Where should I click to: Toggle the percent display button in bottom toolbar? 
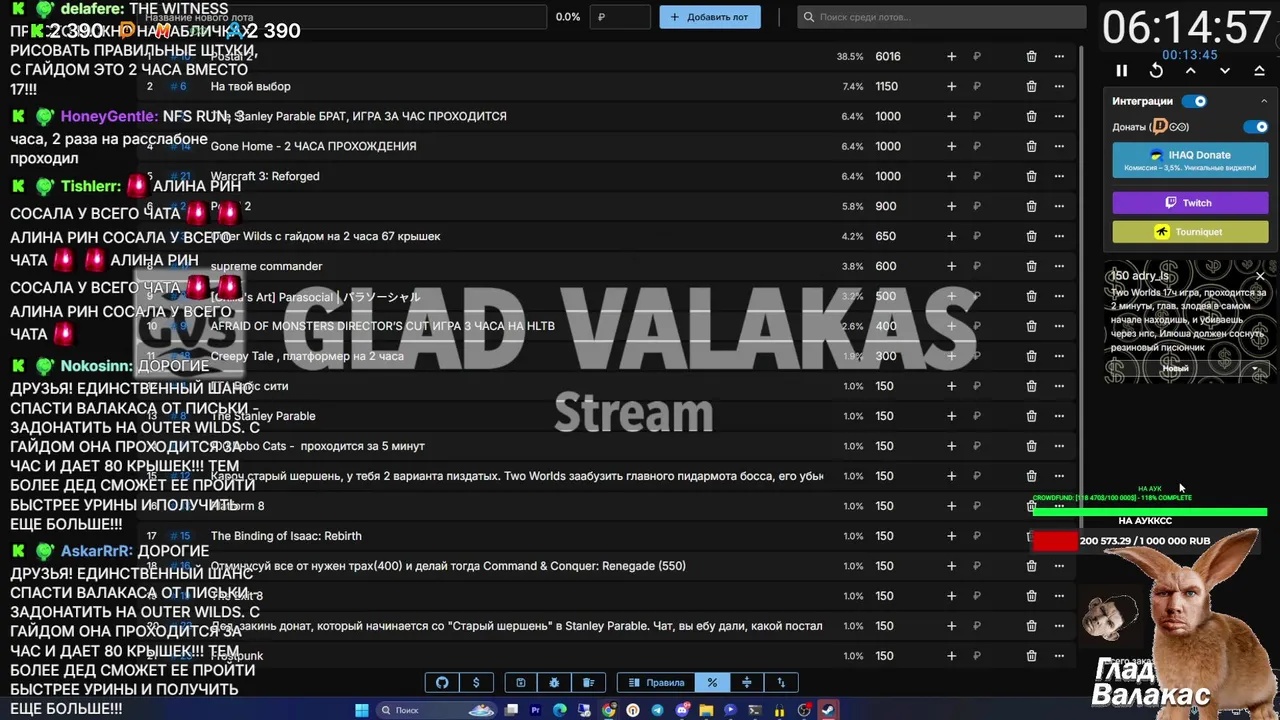pyautogui.click(x=712, y=683)
